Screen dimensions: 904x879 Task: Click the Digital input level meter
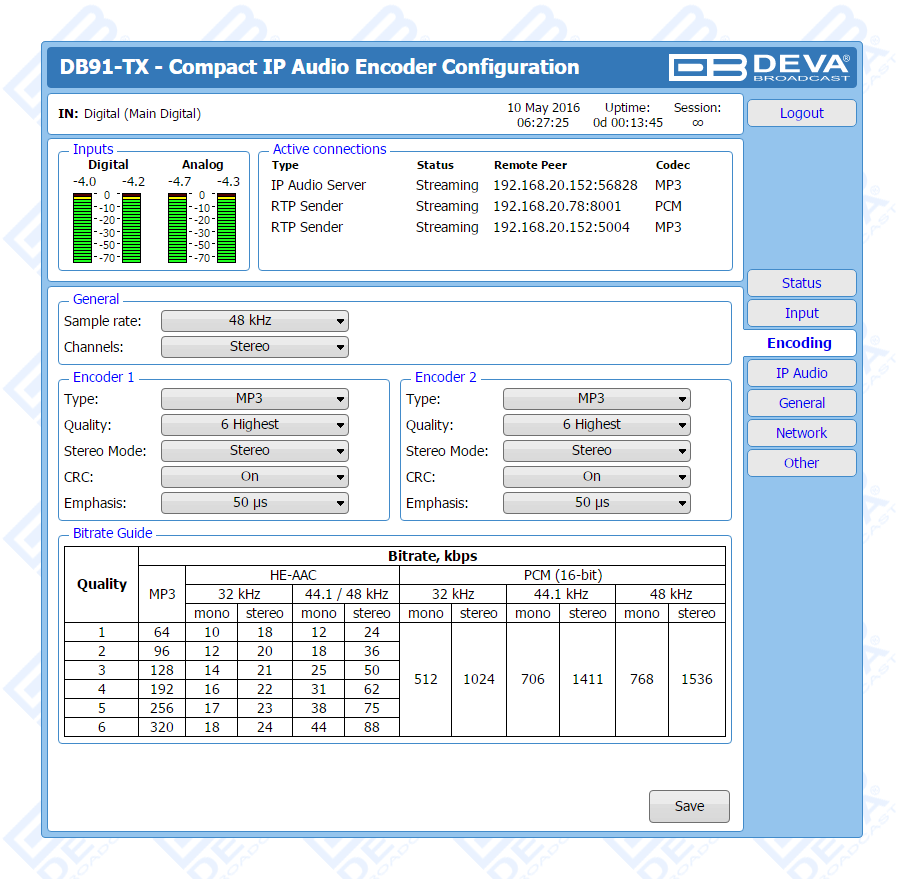tap(108, 226)
